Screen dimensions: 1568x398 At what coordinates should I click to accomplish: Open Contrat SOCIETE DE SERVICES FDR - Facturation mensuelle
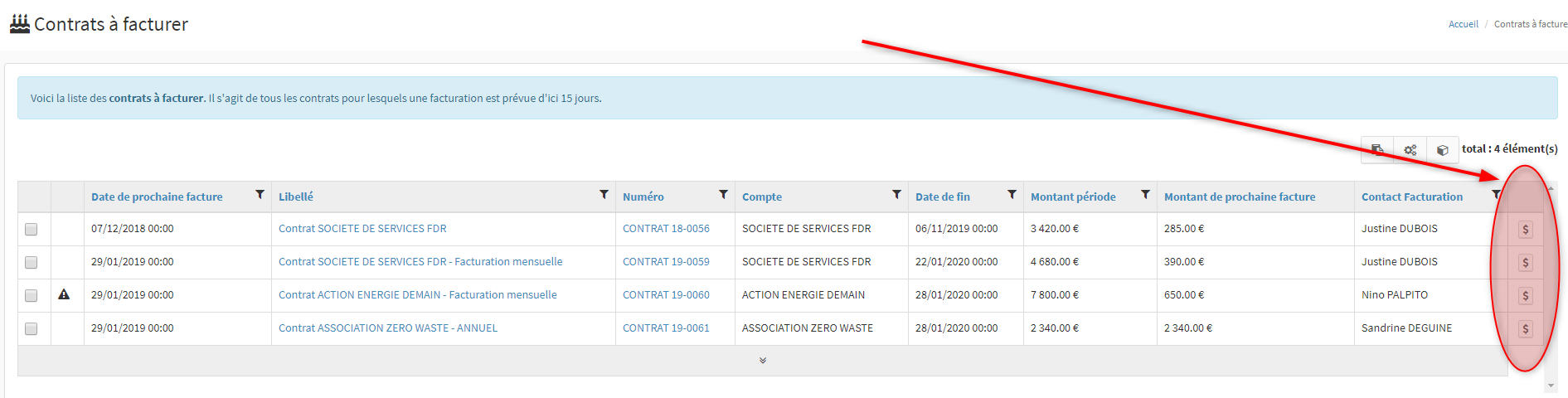pos(420,262)
